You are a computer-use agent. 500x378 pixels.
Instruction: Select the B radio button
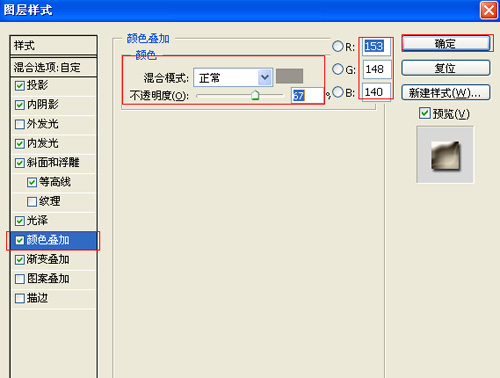338,92
